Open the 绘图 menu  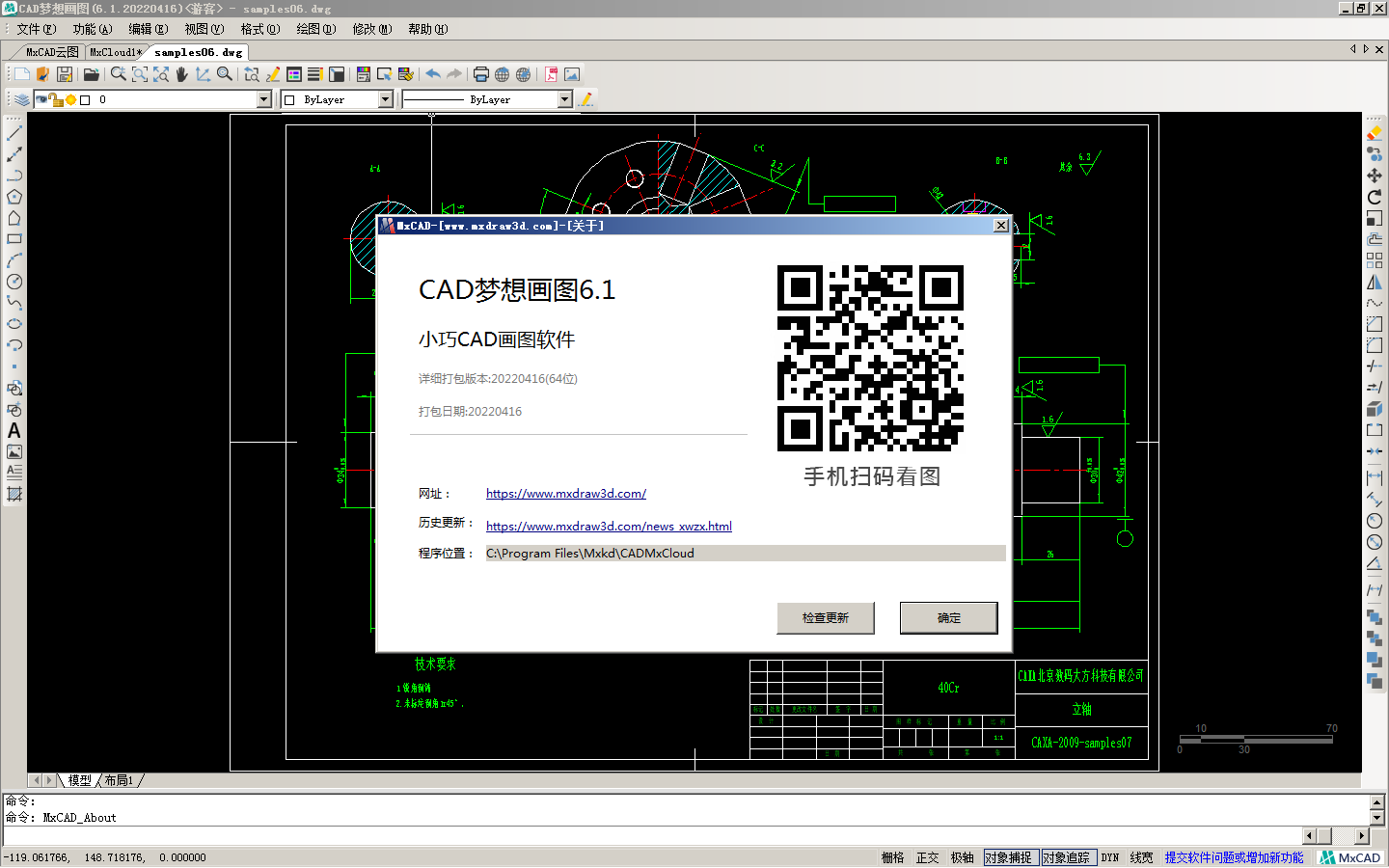[x=315, y=29]
